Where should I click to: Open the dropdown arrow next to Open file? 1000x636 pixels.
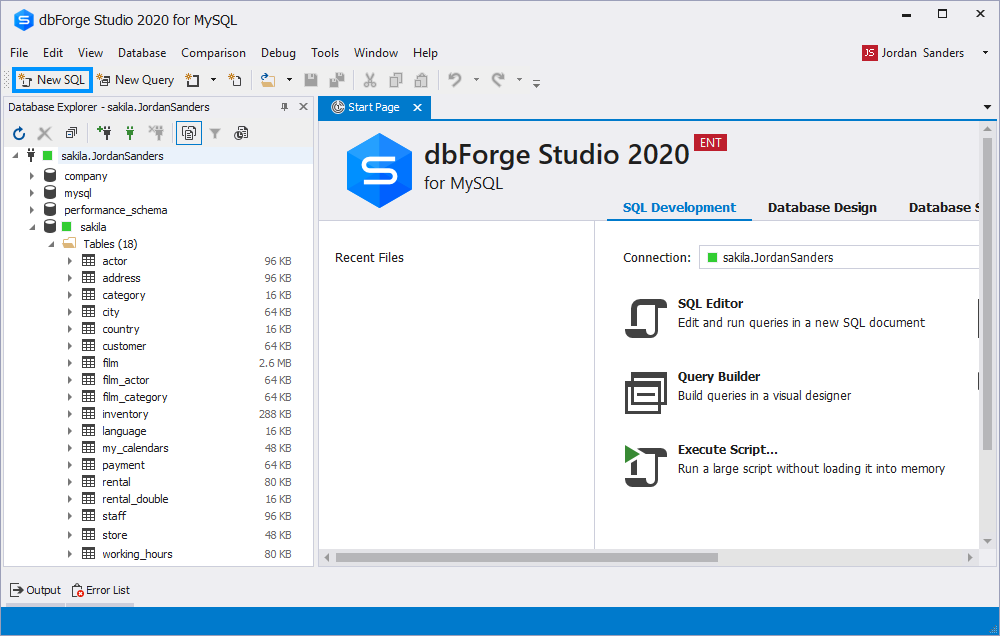click(289, 80)
